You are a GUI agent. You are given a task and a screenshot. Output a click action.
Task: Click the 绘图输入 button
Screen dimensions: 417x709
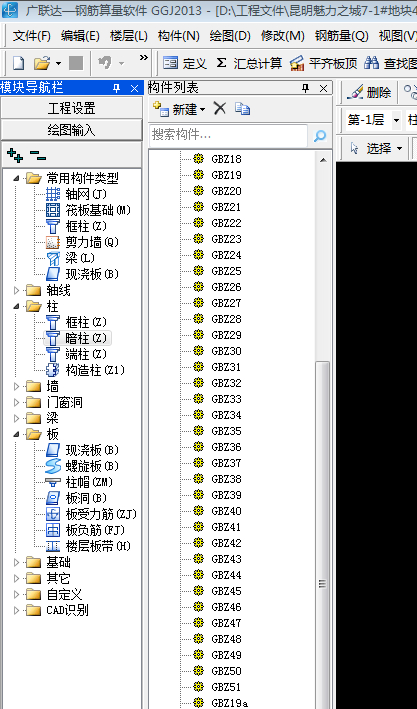pyautogui.click(x=71, y=130)
